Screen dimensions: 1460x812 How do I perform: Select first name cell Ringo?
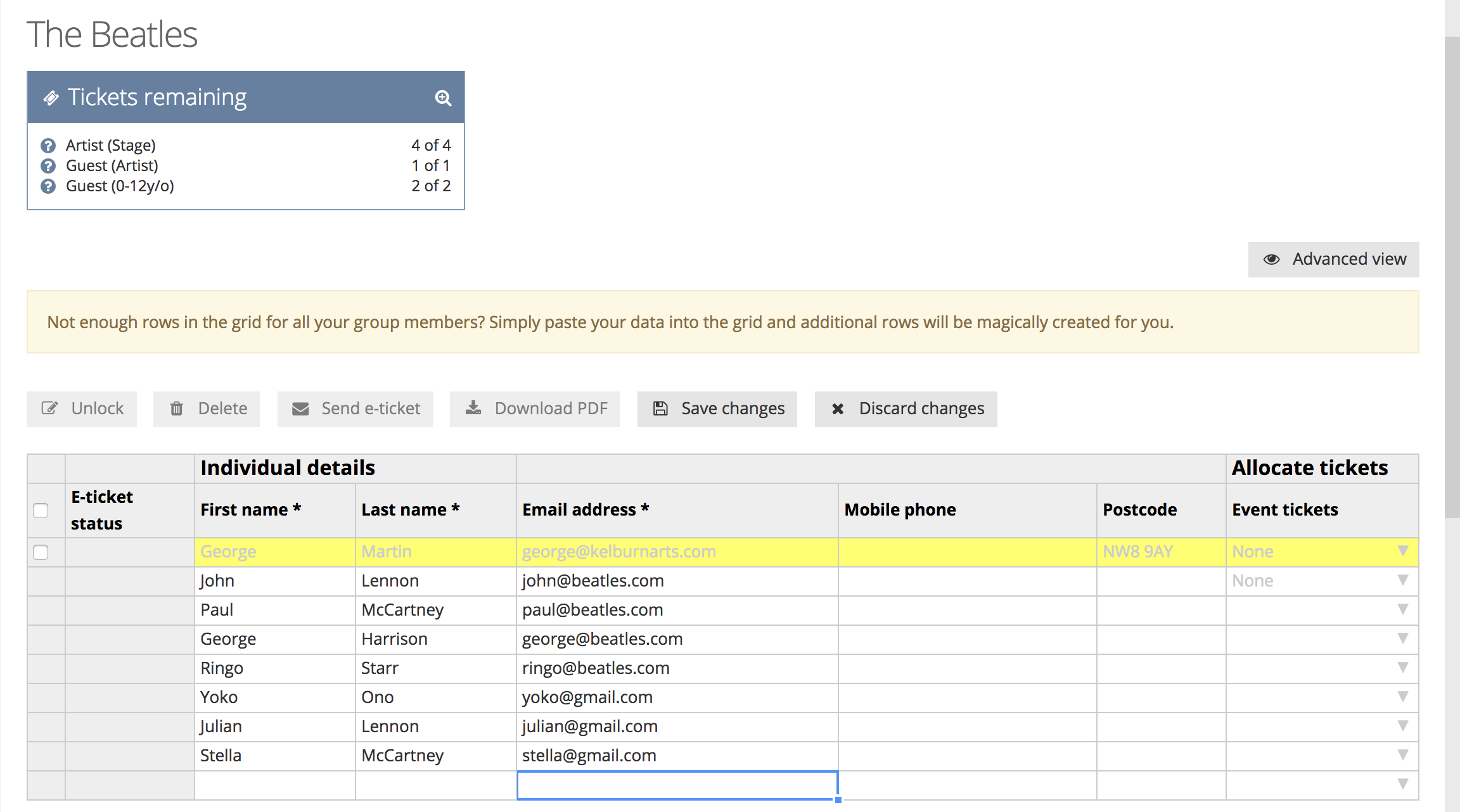click(274, 668)
